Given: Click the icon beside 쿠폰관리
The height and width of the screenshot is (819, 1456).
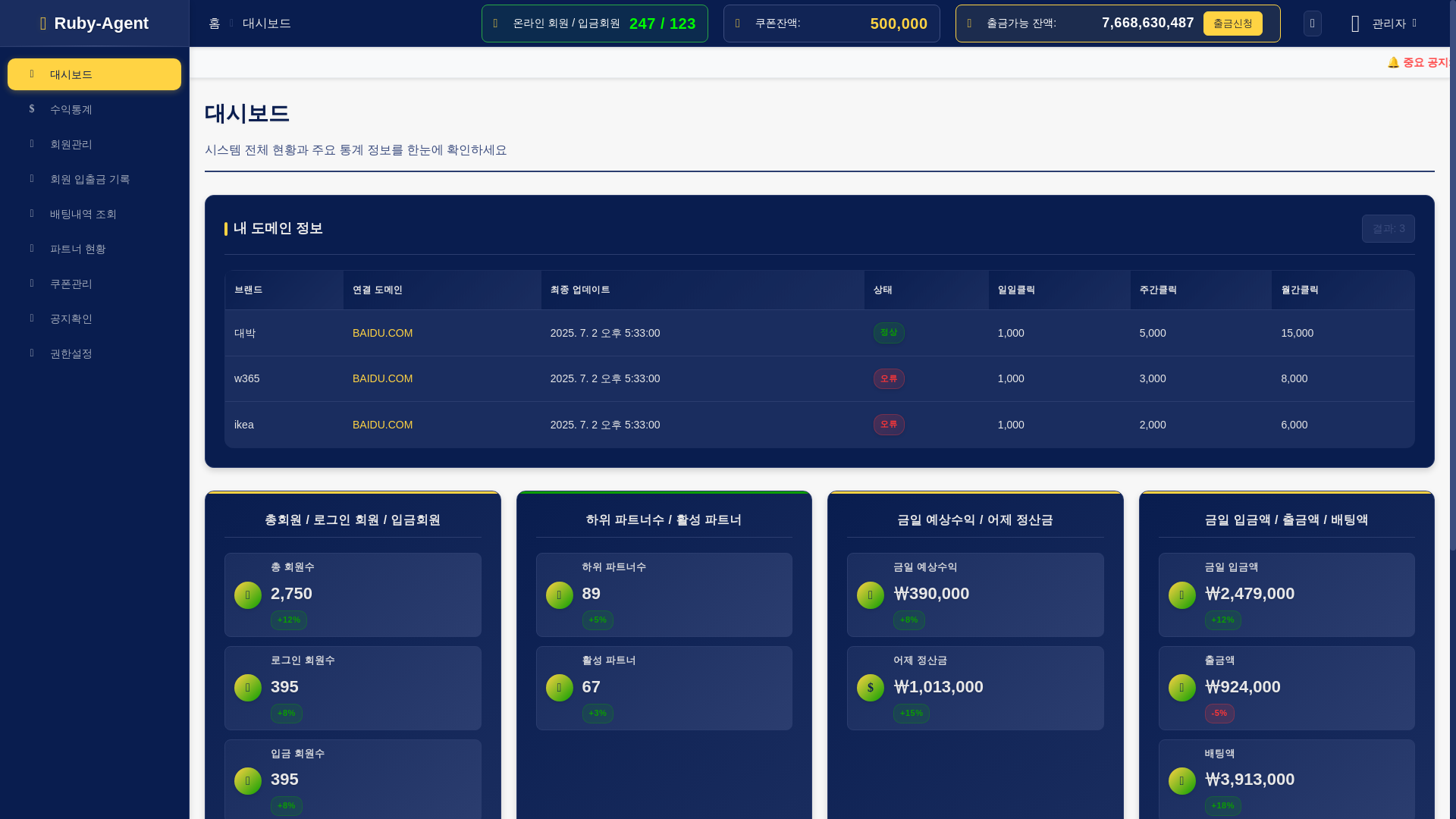Looking at the screenshot, I should (x=32, y=284).
